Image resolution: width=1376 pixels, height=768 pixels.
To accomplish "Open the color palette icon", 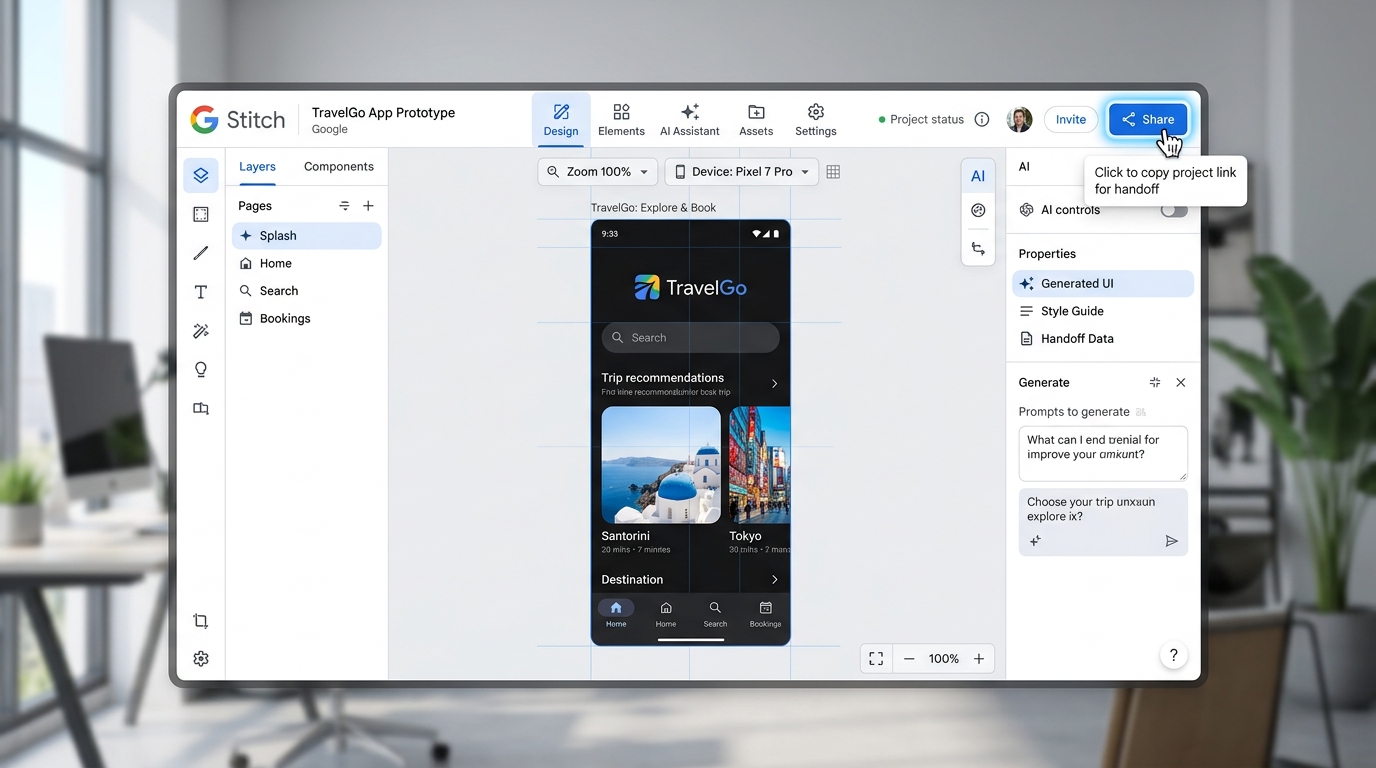I will 978,210.
